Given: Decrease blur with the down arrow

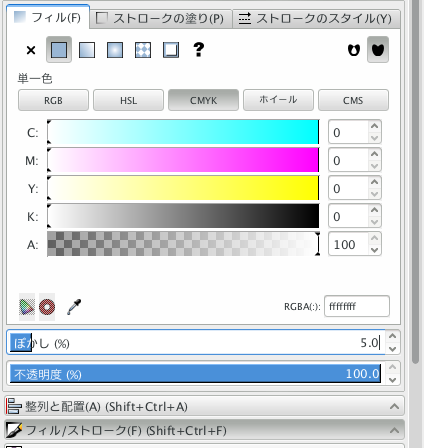Looking at the screenshot, I should click(393, 349).
